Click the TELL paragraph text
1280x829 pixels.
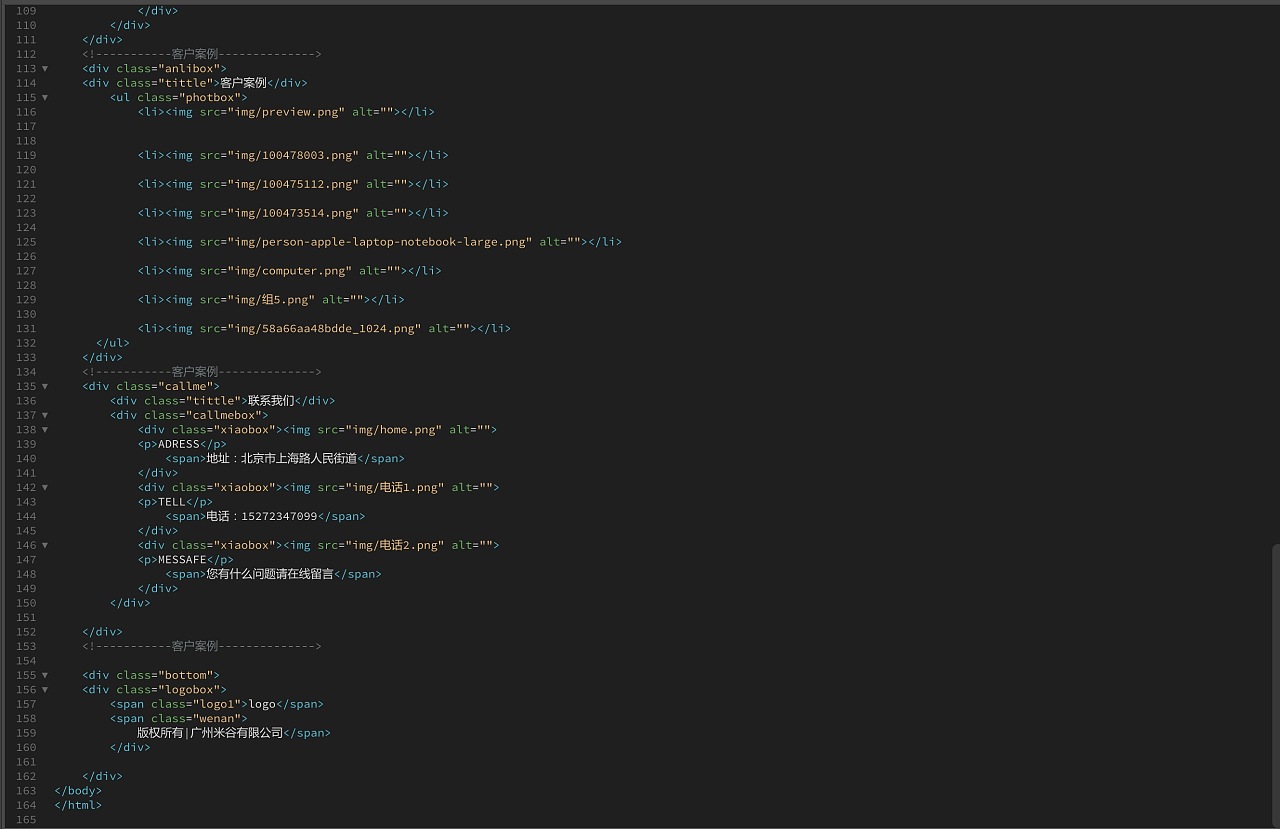172,503
